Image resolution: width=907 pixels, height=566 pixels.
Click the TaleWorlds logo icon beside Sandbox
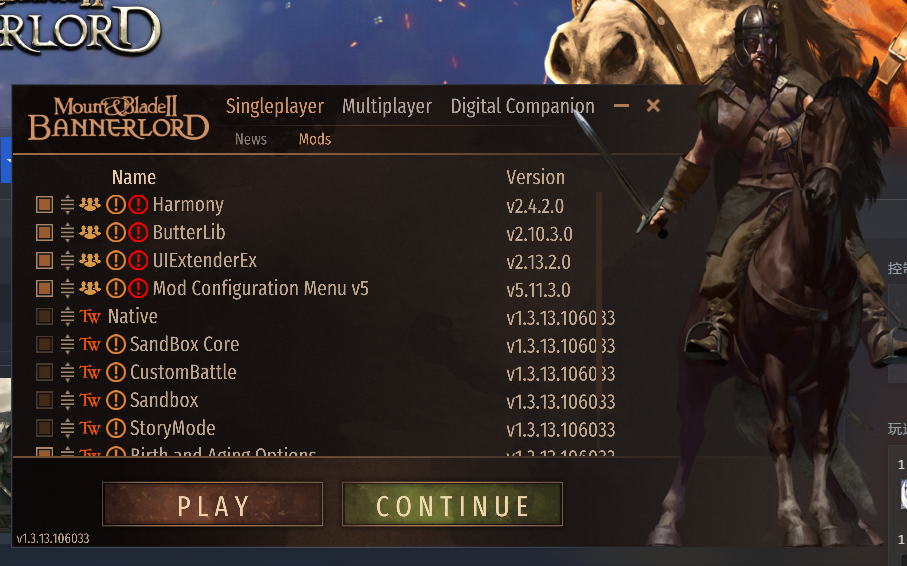click(90, 400)
